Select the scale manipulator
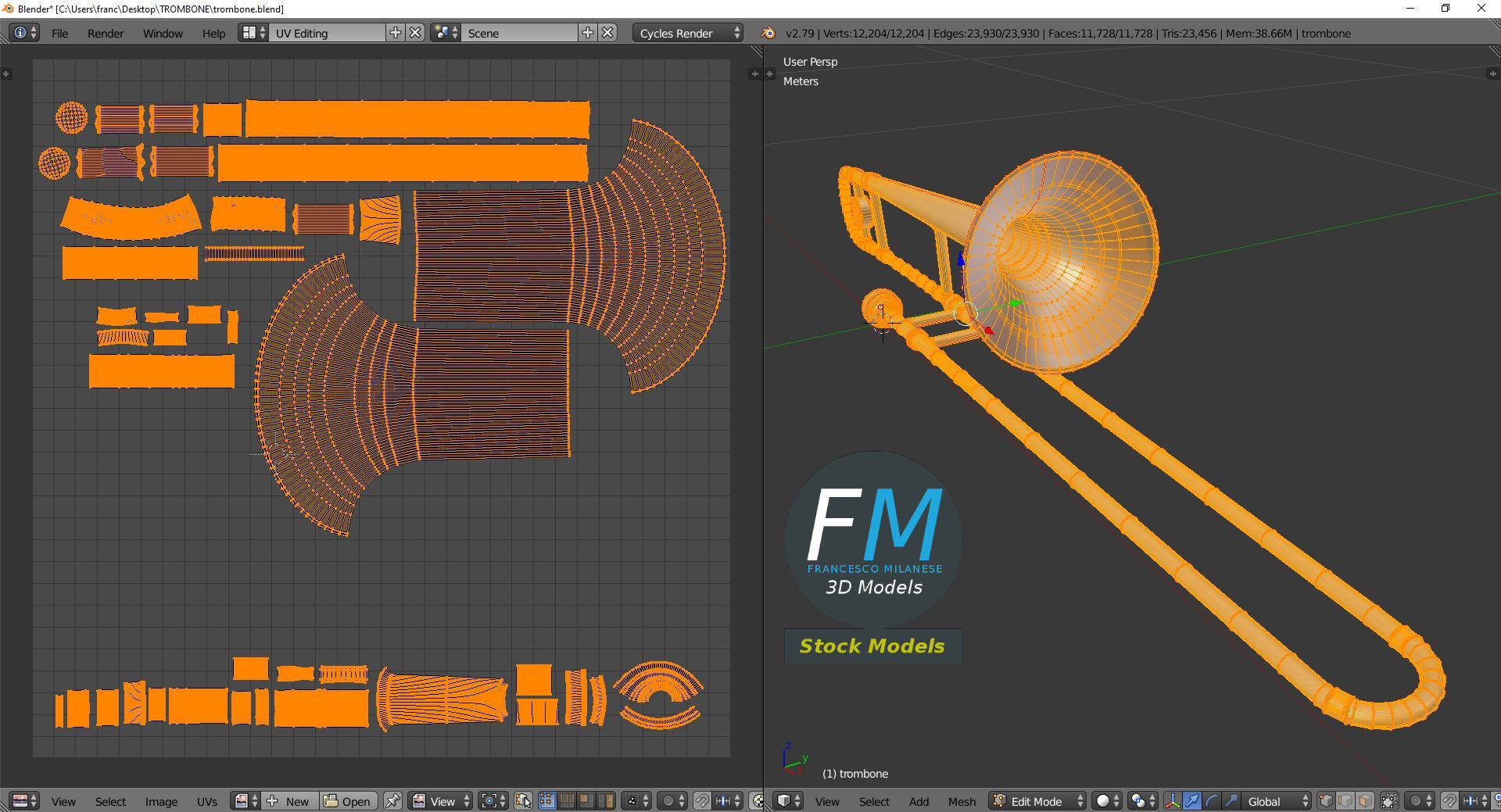Viewport: 1501px width, 812px height. pos(1231,801)
